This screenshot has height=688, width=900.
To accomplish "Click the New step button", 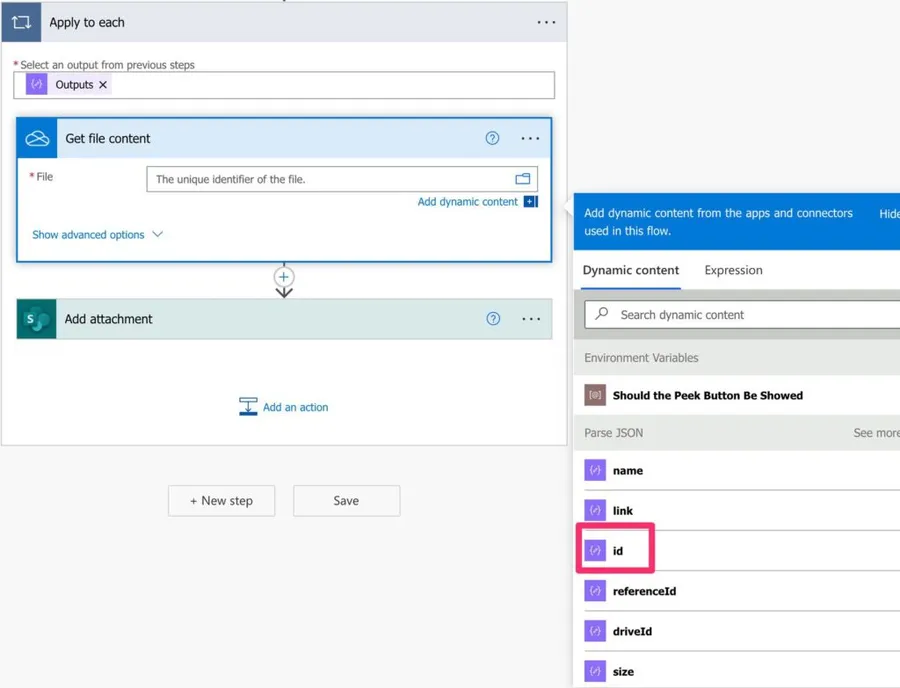I will (221, 501).
